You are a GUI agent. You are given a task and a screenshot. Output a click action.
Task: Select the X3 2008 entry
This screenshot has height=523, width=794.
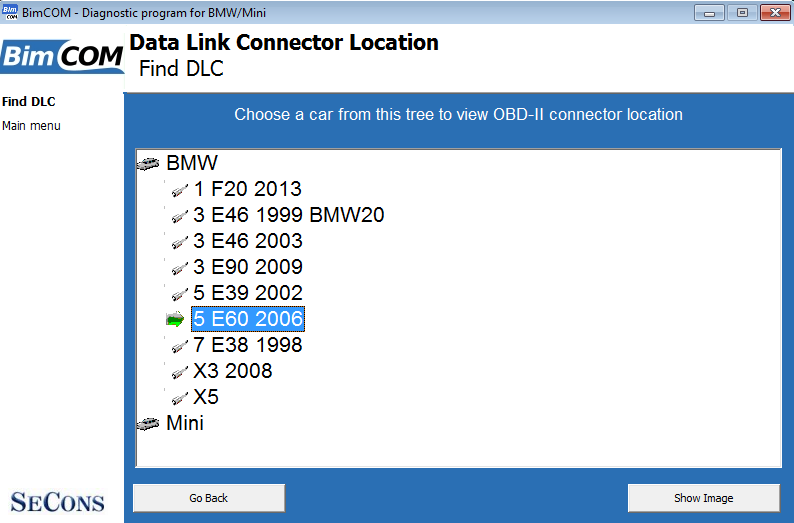(x=233, y=371)
